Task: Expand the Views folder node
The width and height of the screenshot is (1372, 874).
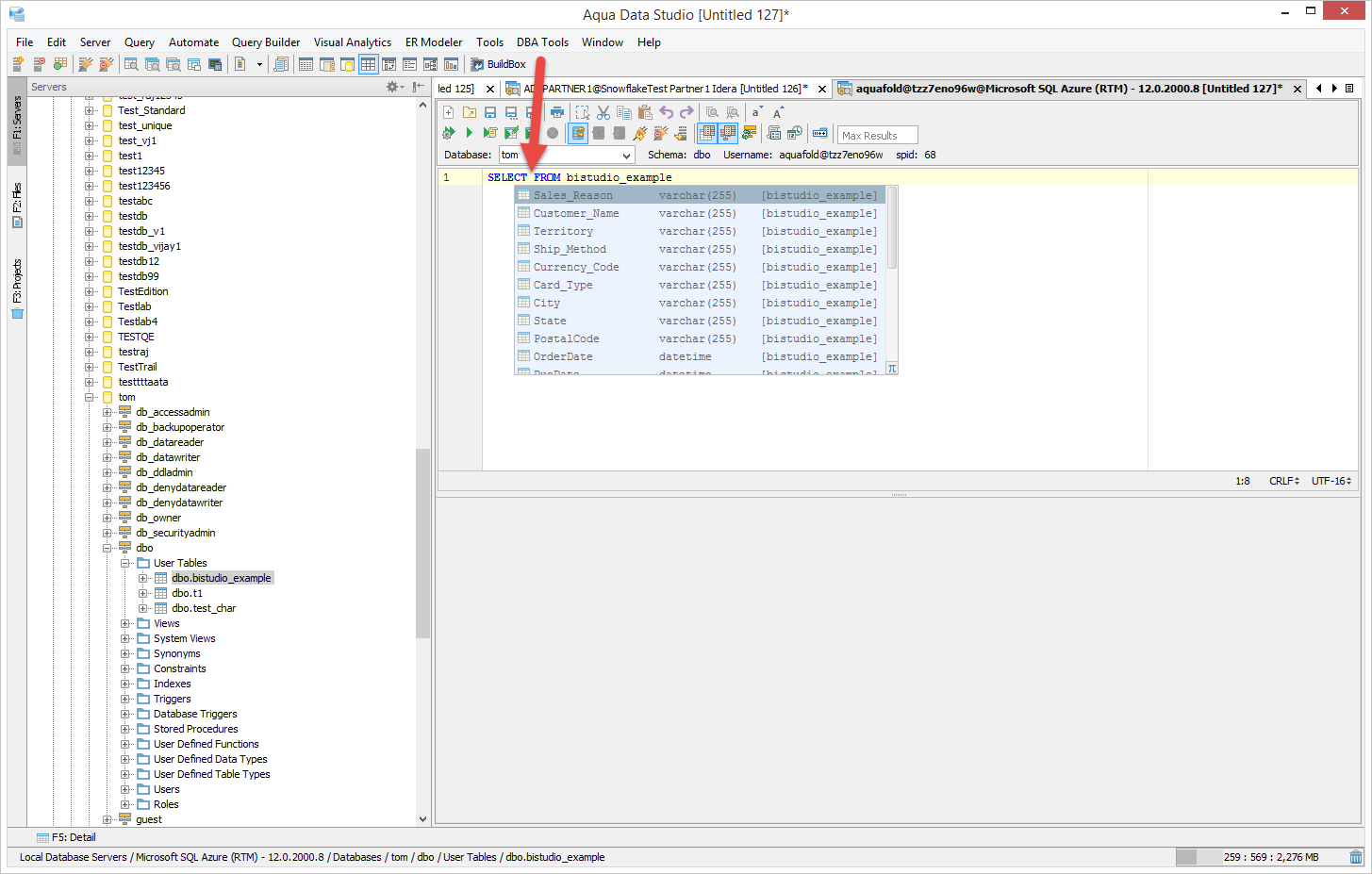Action: 125,623
